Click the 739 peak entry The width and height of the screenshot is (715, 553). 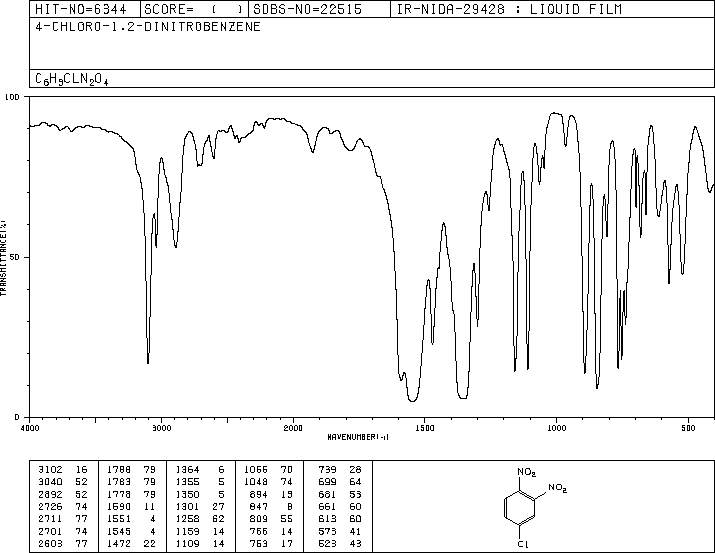coord(340,469)
